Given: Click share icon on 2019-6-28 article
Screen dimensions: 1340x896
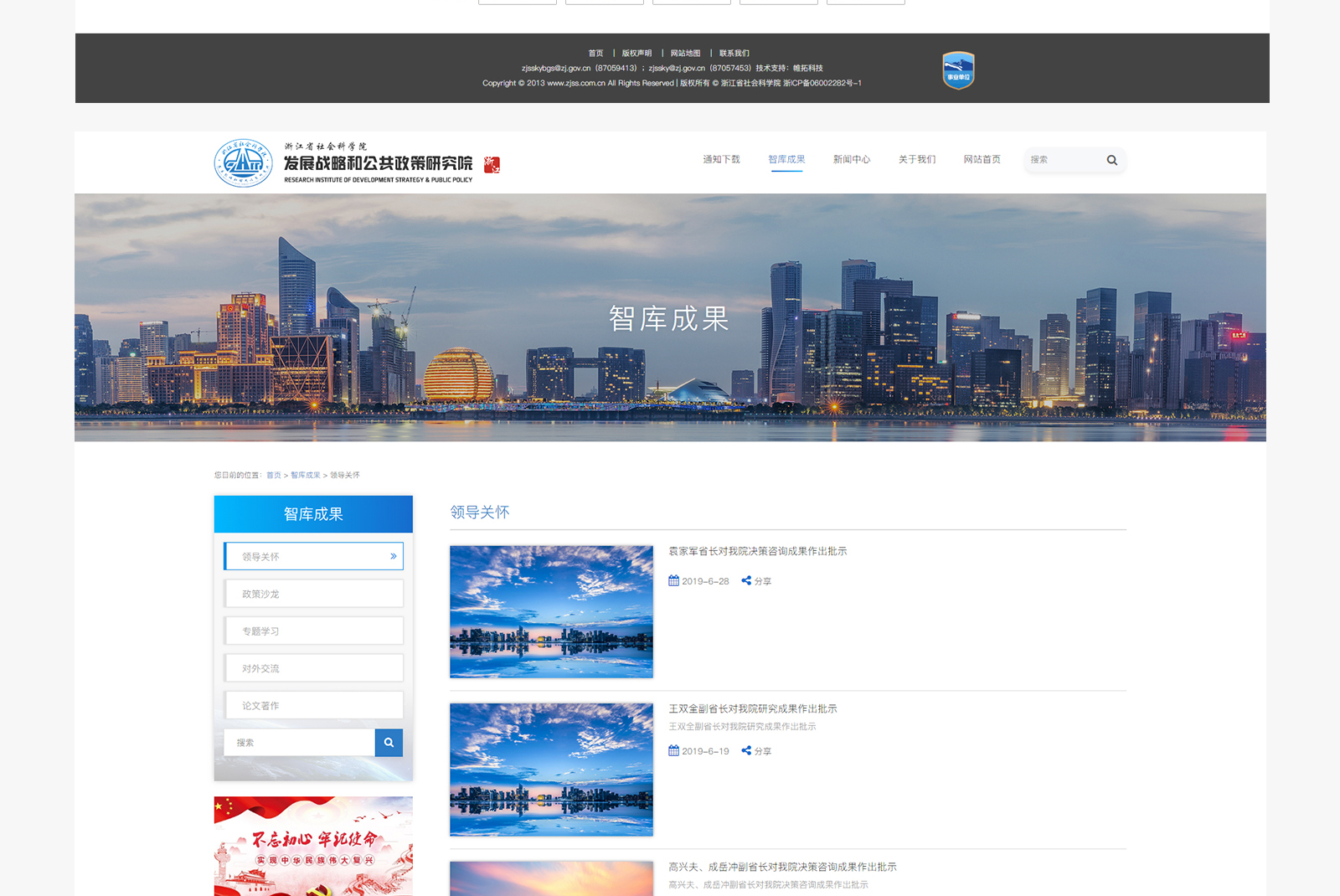Looking at the screenshot, I should [746, 580].
